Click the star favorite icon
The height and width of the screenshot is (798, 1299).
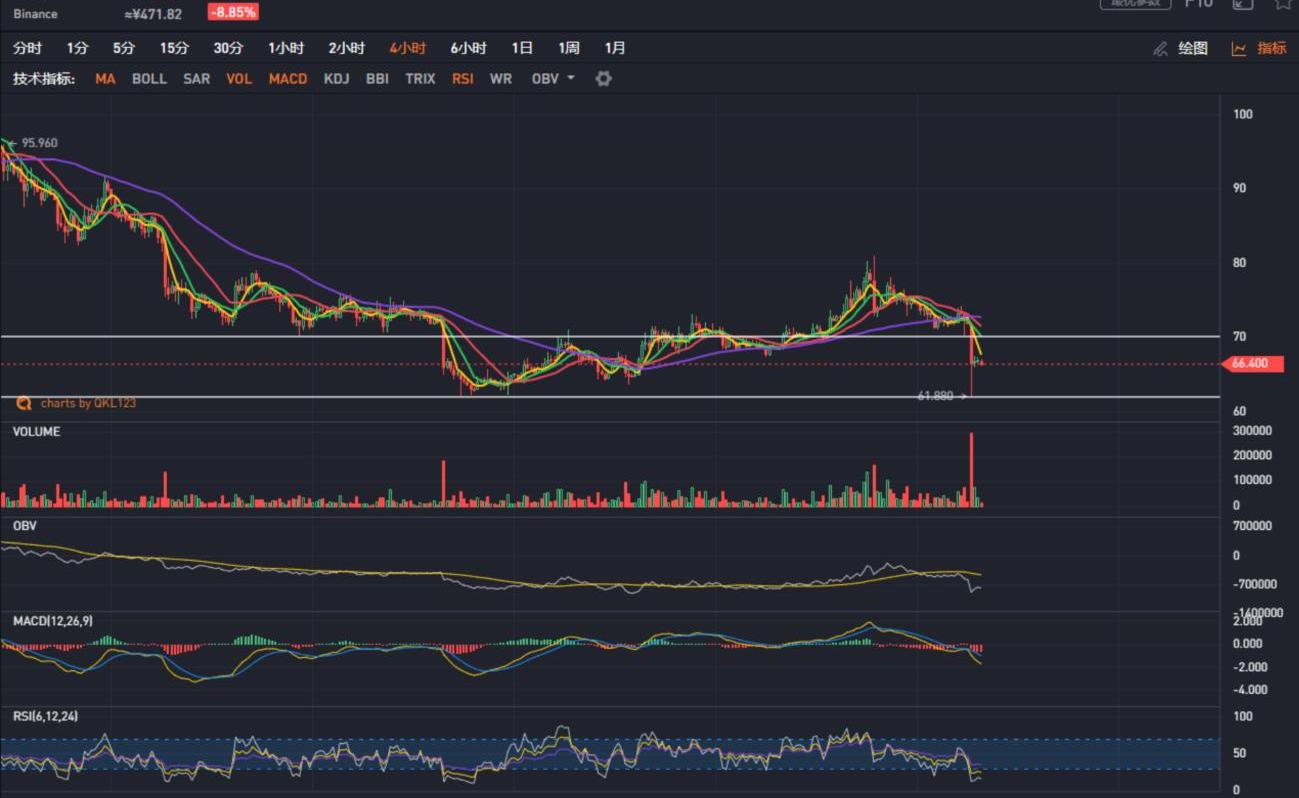pos(1282,4)
